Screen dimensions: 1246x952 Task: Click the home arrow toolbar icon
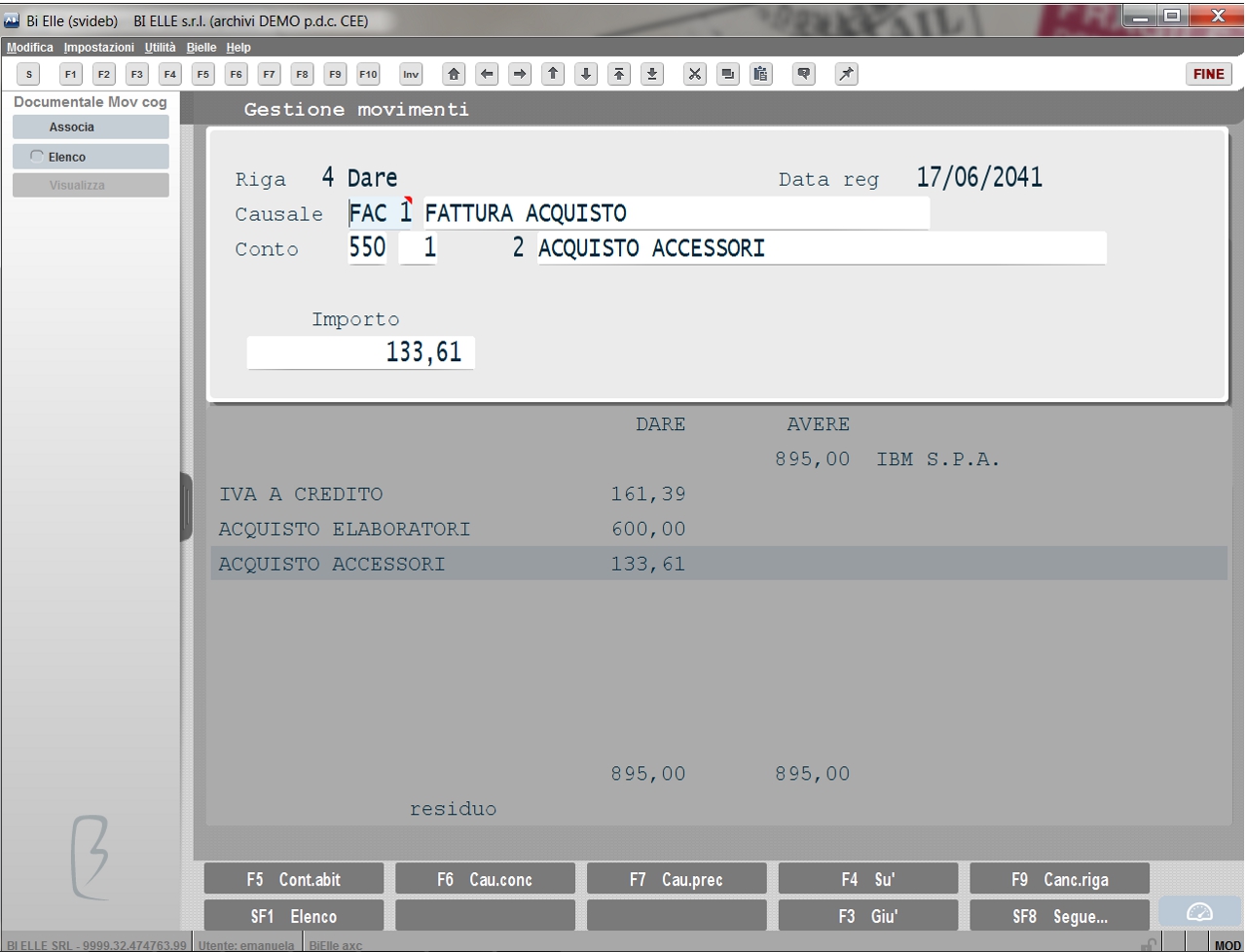pyautogui.click(x=454, y=74)
